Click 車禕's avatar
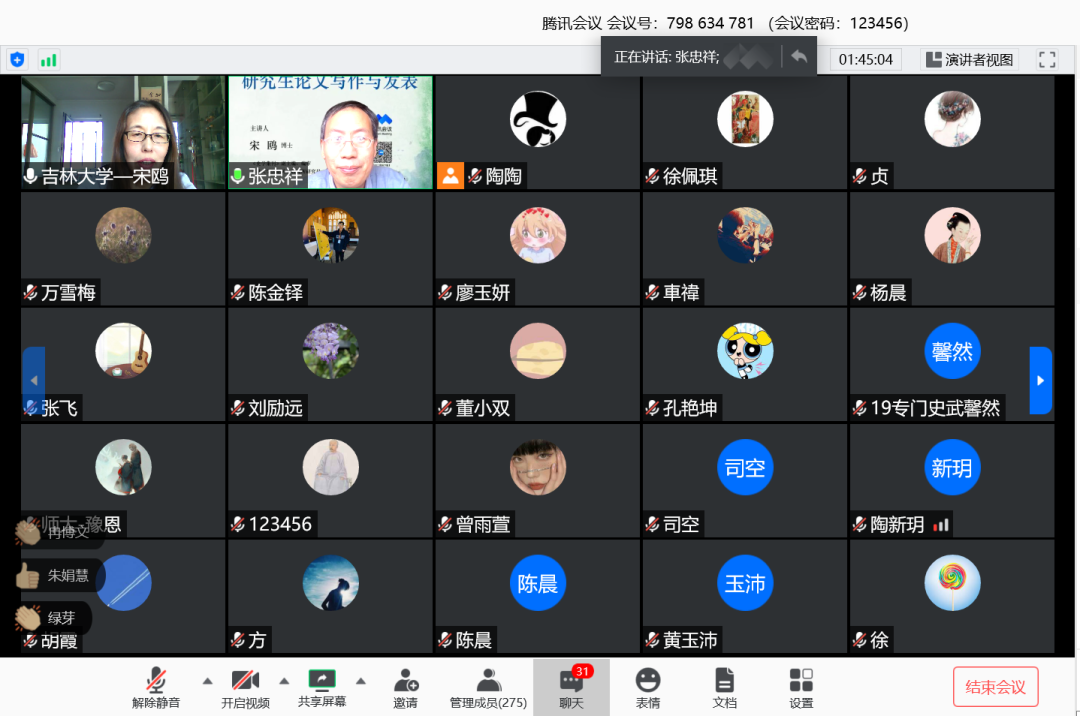Image resolution: width=1080 pixels, height=716 pixels. 745,235
